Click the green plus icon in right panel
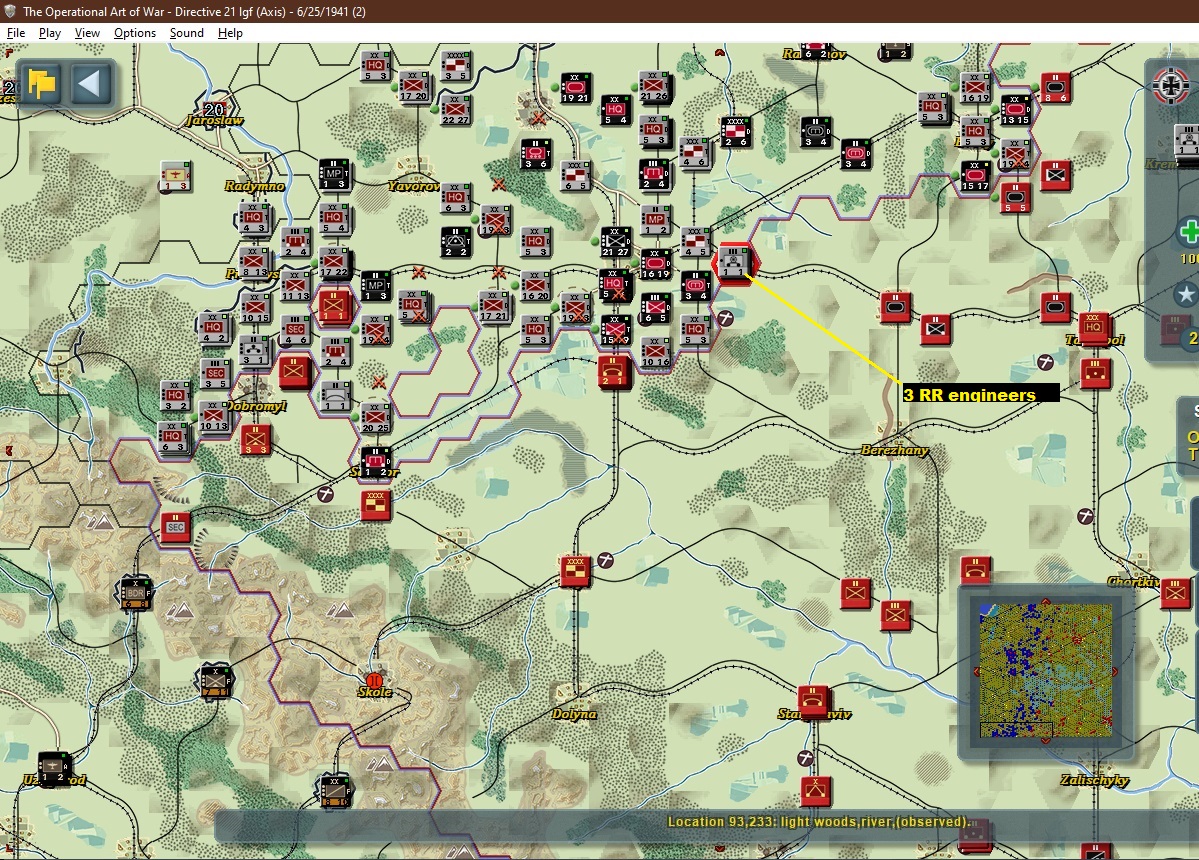This screenshot has height=860, width=1199. (x=1188, y=232)
